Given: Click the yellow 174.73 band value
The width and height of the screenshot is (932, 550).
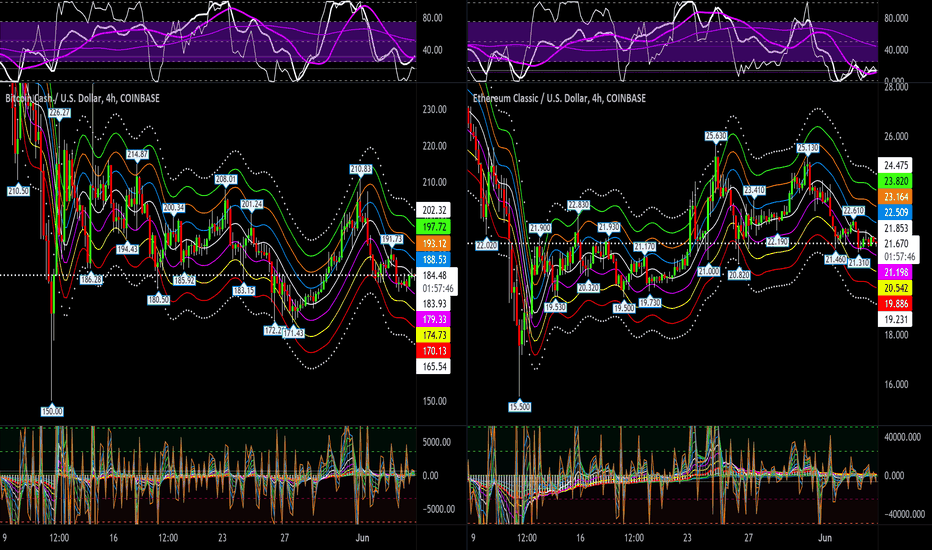Looking at the screenshot, I should tap(434, 335).
